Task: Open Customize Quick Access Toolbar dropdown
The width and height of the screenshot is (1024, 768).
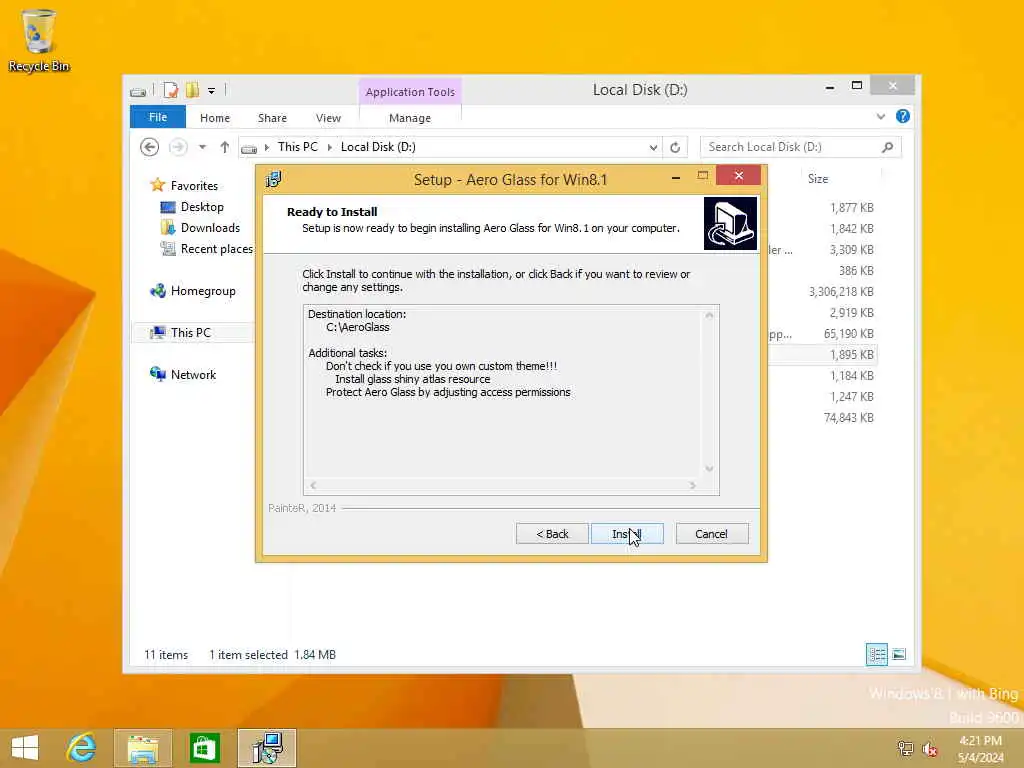Action: tap(211, 91)
